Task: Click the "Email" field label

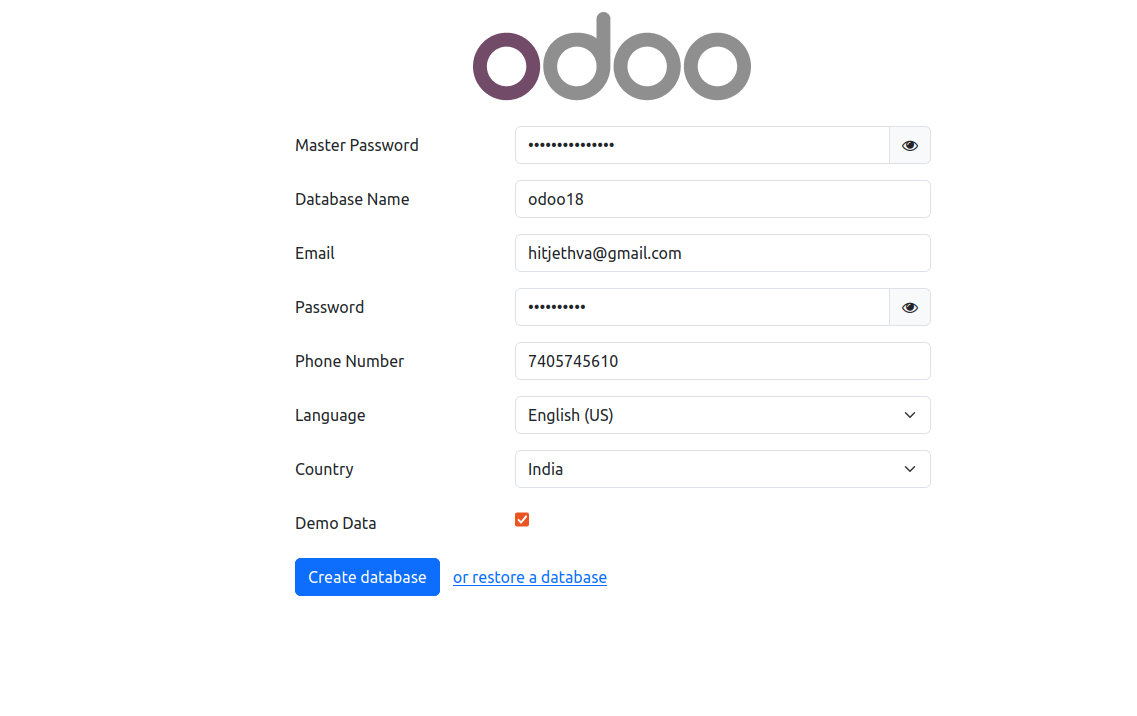Action: 314,253
